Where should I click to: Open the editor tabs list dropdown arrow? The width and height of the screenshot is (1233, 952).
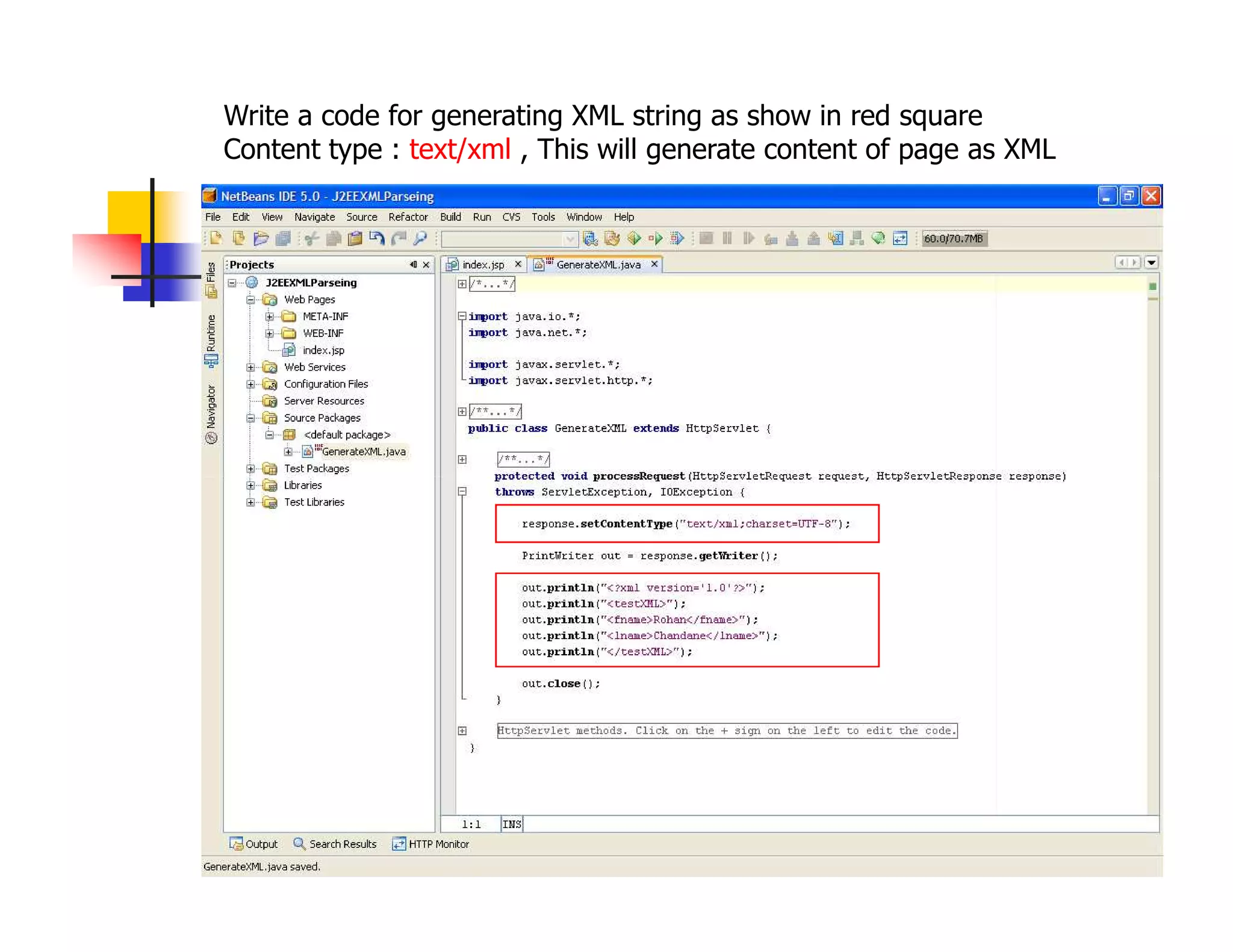tap(1151, 263)
